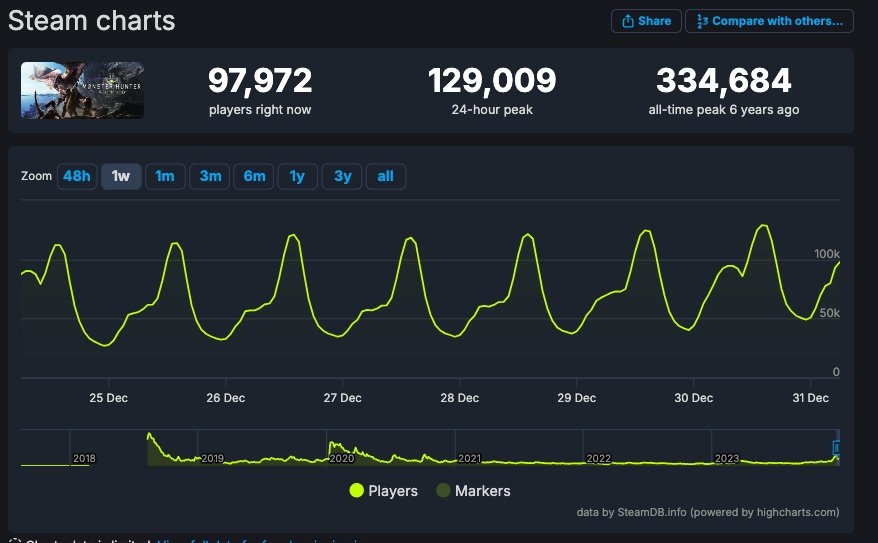Switch zoom to 1m
Image resolution: width=878 pixels, height=543 pixels.
click(165, 176)
